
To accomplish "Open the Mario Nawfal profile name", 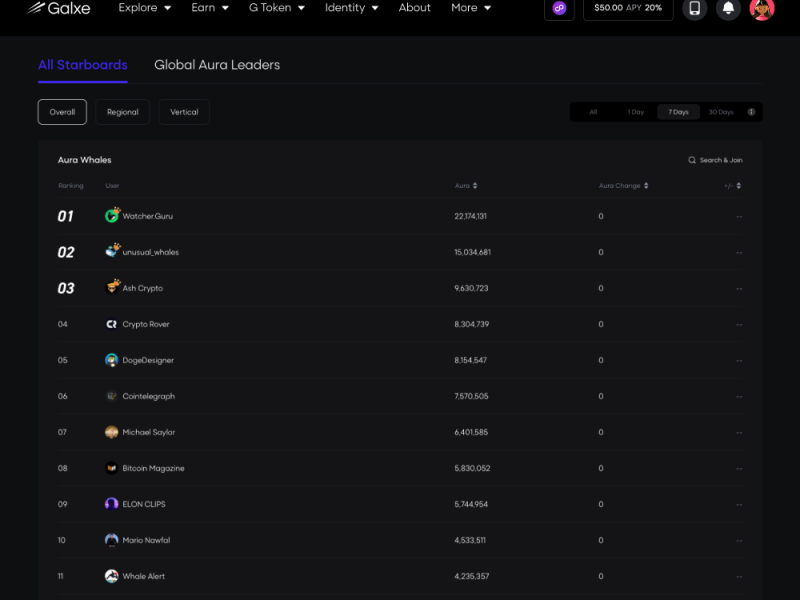I will pos(146,540).
